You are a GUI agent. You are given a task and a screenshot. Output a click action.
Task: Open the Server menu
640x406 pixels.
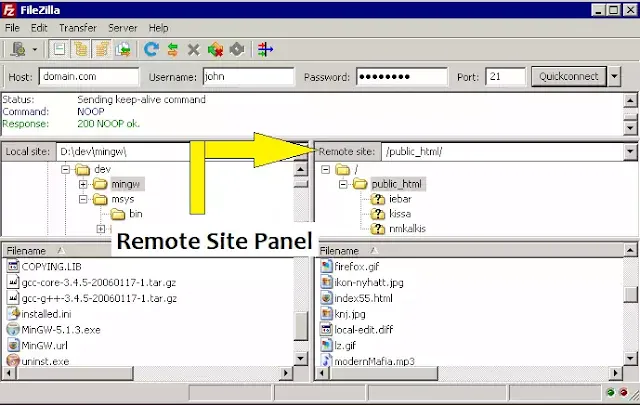pos(122,28)
